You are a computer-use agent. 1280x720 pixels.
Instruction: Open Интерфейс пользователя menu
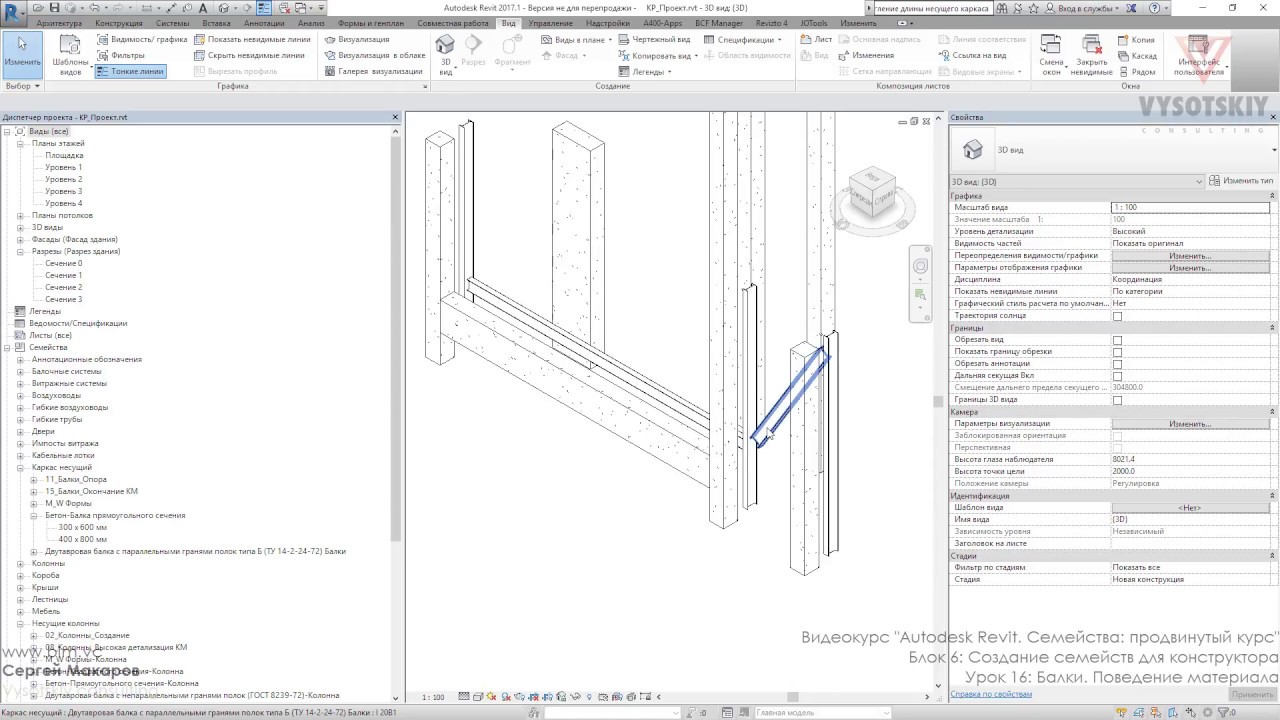[1198, 56]
